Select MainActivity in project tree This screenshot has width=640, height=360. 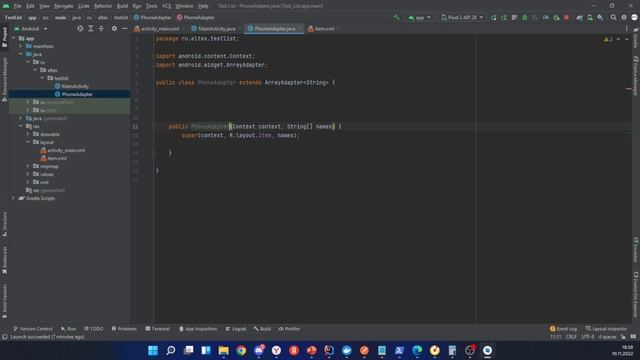pyautogui.click(x=72, y=86)
